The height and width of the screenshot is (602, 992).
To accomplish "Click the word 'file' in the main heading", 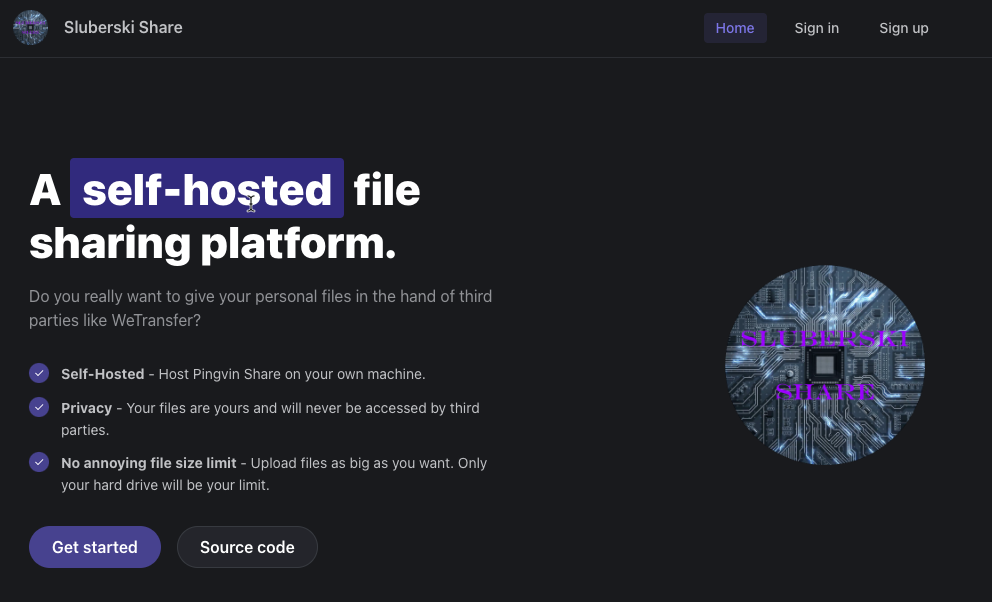I will pos(387,189).
